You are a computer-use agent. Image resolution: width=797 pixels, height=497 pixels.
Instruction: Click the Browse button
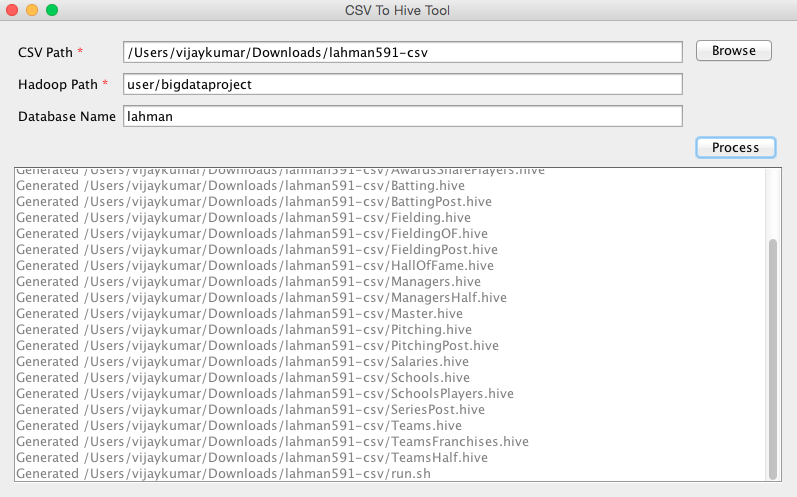tap(734, 51)
